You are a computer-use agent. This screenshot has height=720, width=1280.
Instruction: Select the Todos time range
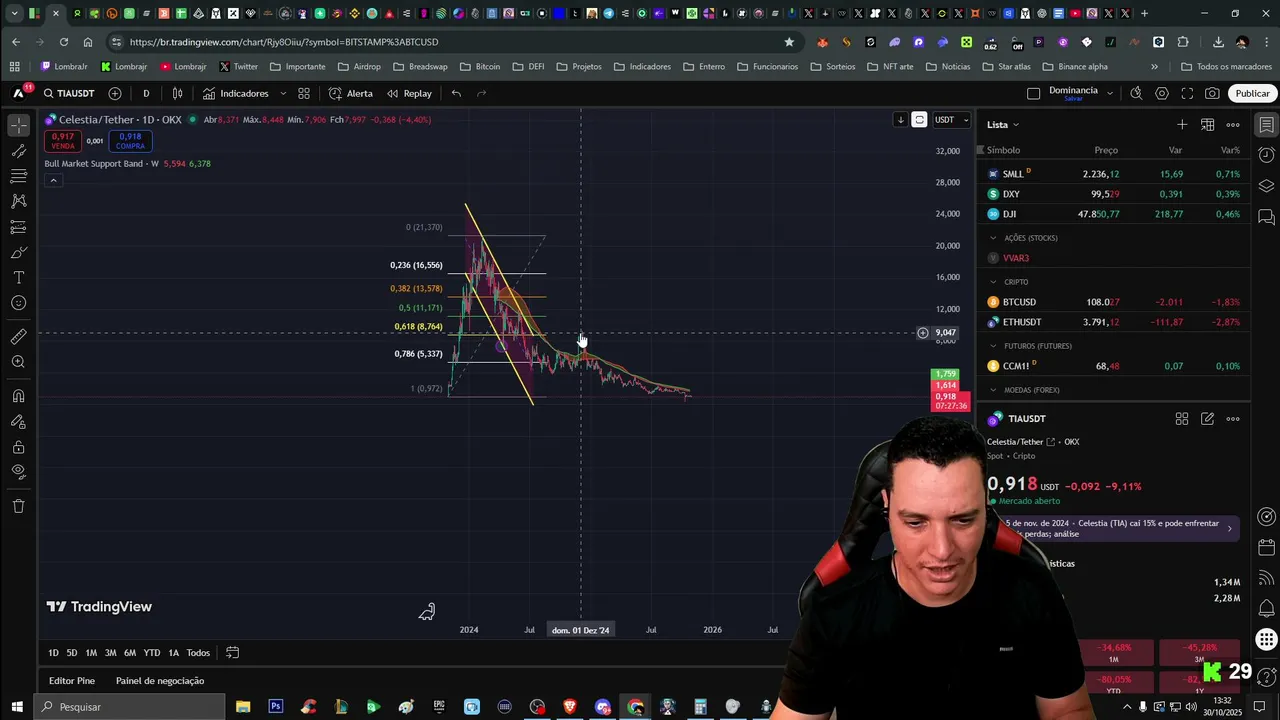point(198,653)
